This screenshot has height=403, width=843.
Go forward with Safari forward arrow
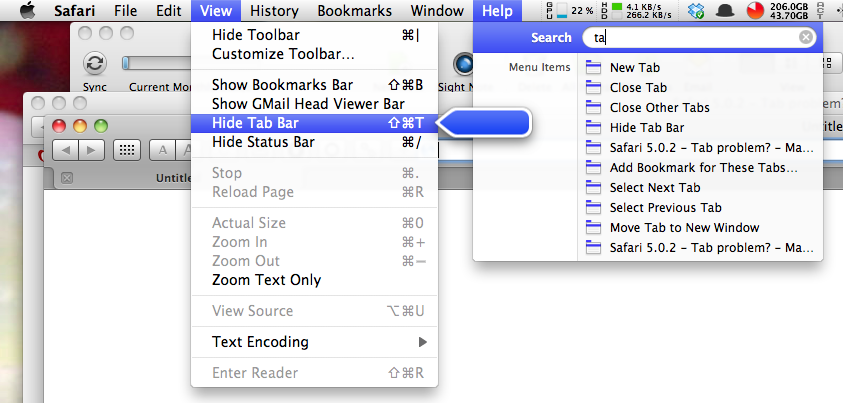[x=91, y=150]
